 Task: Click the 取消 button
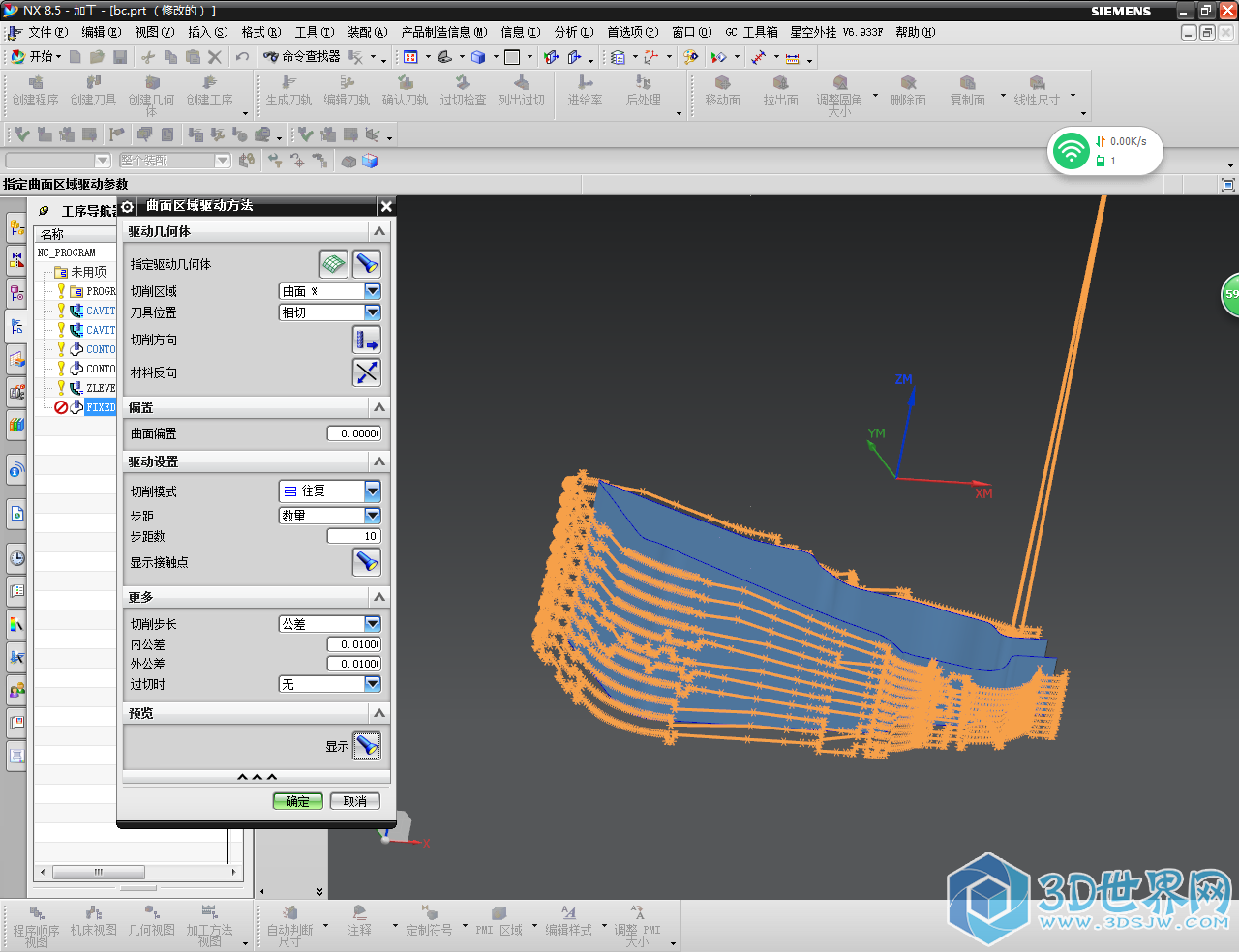click(x=355, y=801)
